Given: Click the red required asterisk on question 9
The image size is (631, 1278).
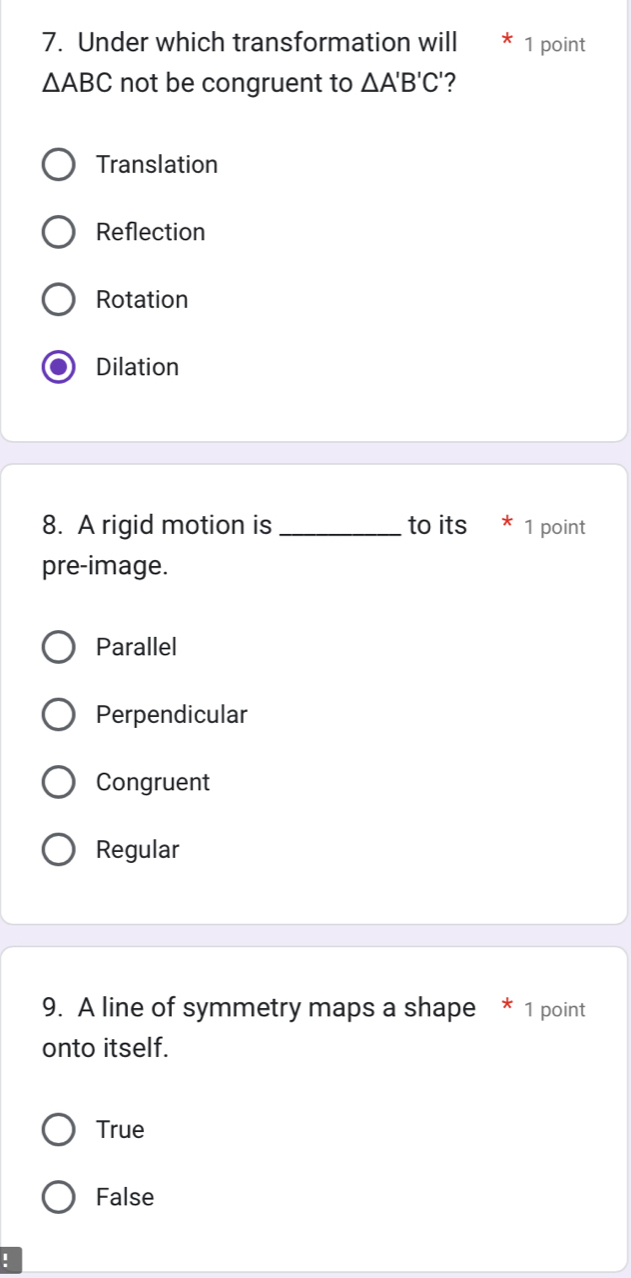Looking at the screenshot, I should 507,1009.
